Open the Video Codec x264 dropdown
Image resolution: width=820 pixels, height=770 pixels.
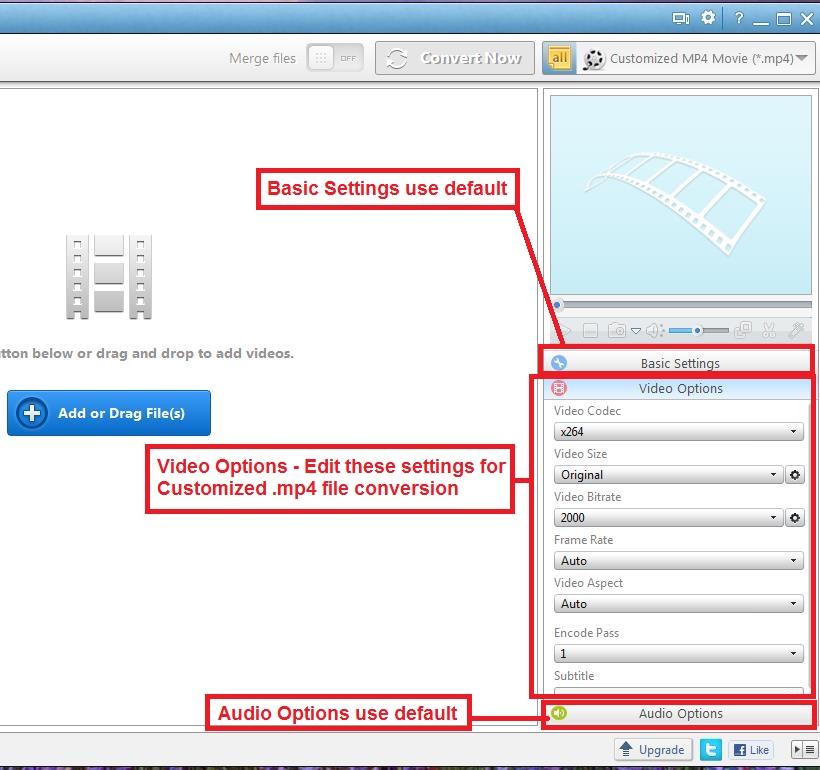[x=679, y=432]
